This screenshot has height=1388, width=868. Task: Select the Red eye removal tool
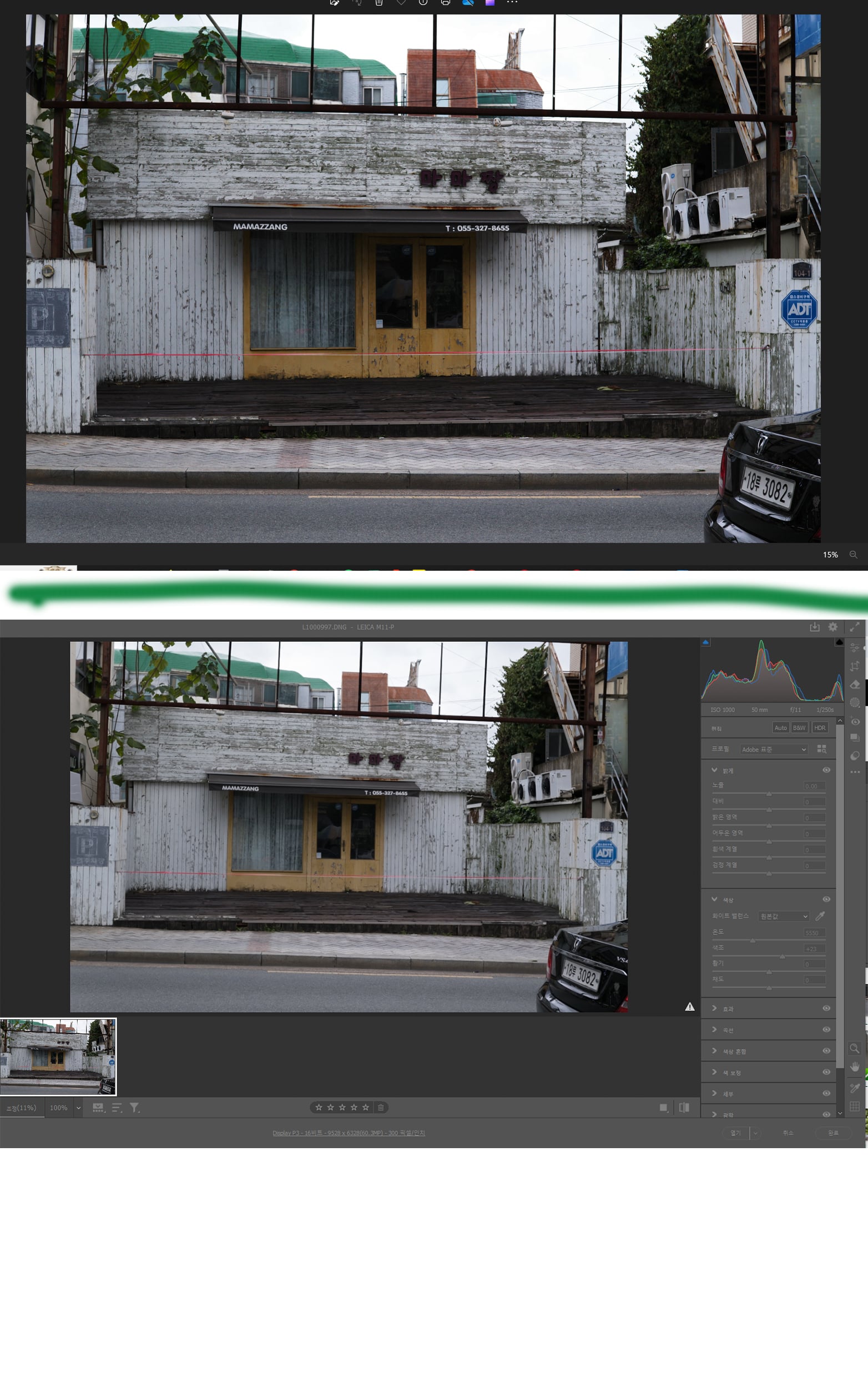[x=855, y=721]
